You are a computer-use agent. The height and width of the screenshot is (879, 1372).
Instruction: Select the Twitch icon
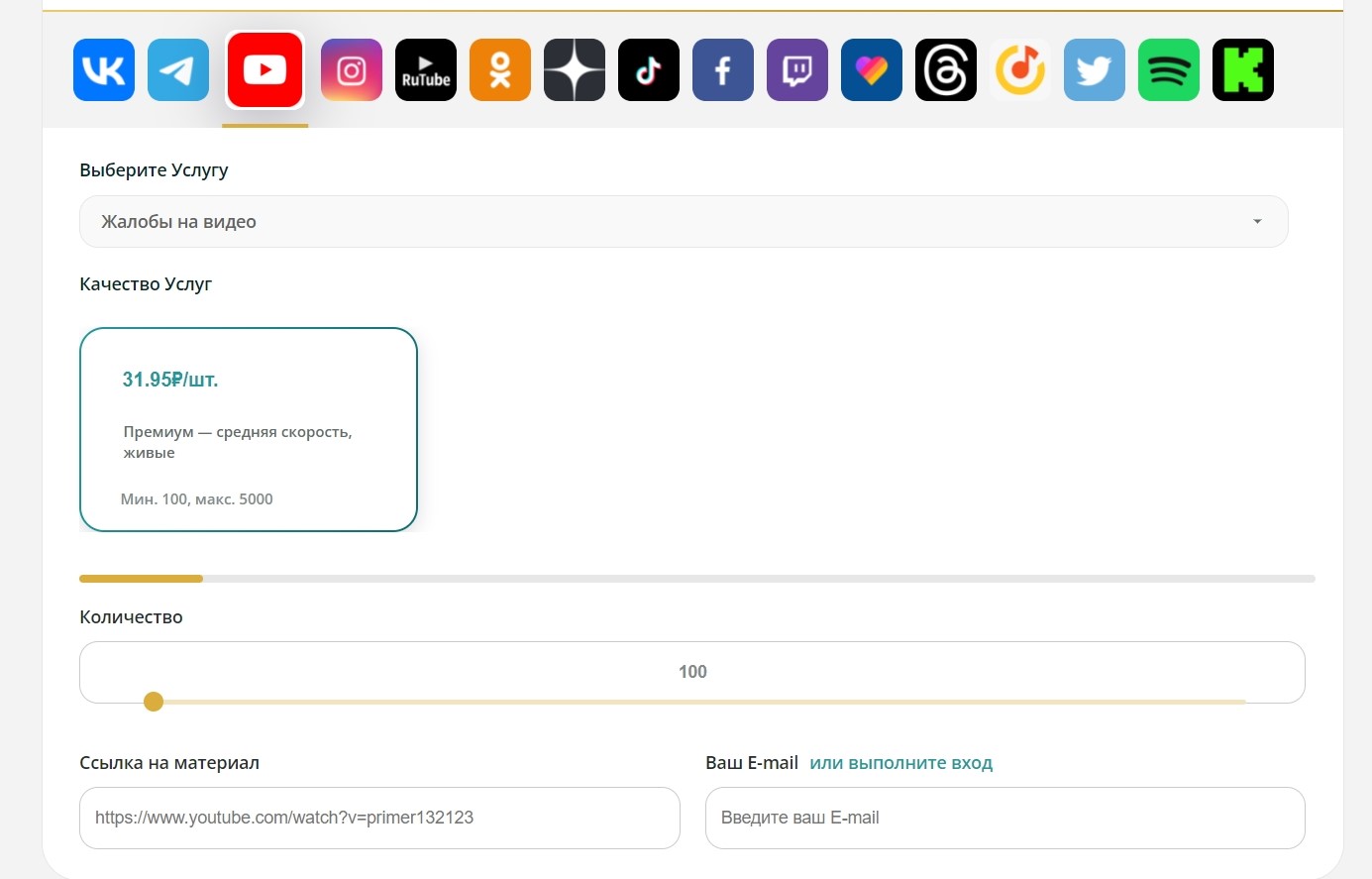(x=797, y=70)
